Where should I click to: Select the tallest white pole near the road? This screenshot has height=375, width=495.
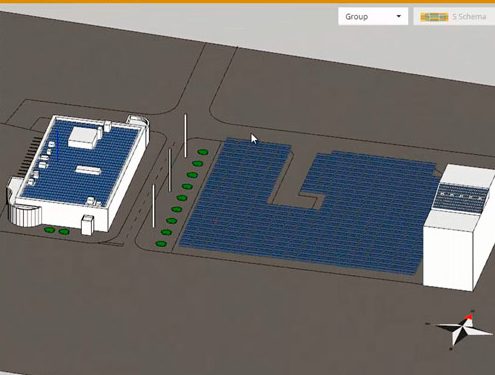[x=185, y=136]
